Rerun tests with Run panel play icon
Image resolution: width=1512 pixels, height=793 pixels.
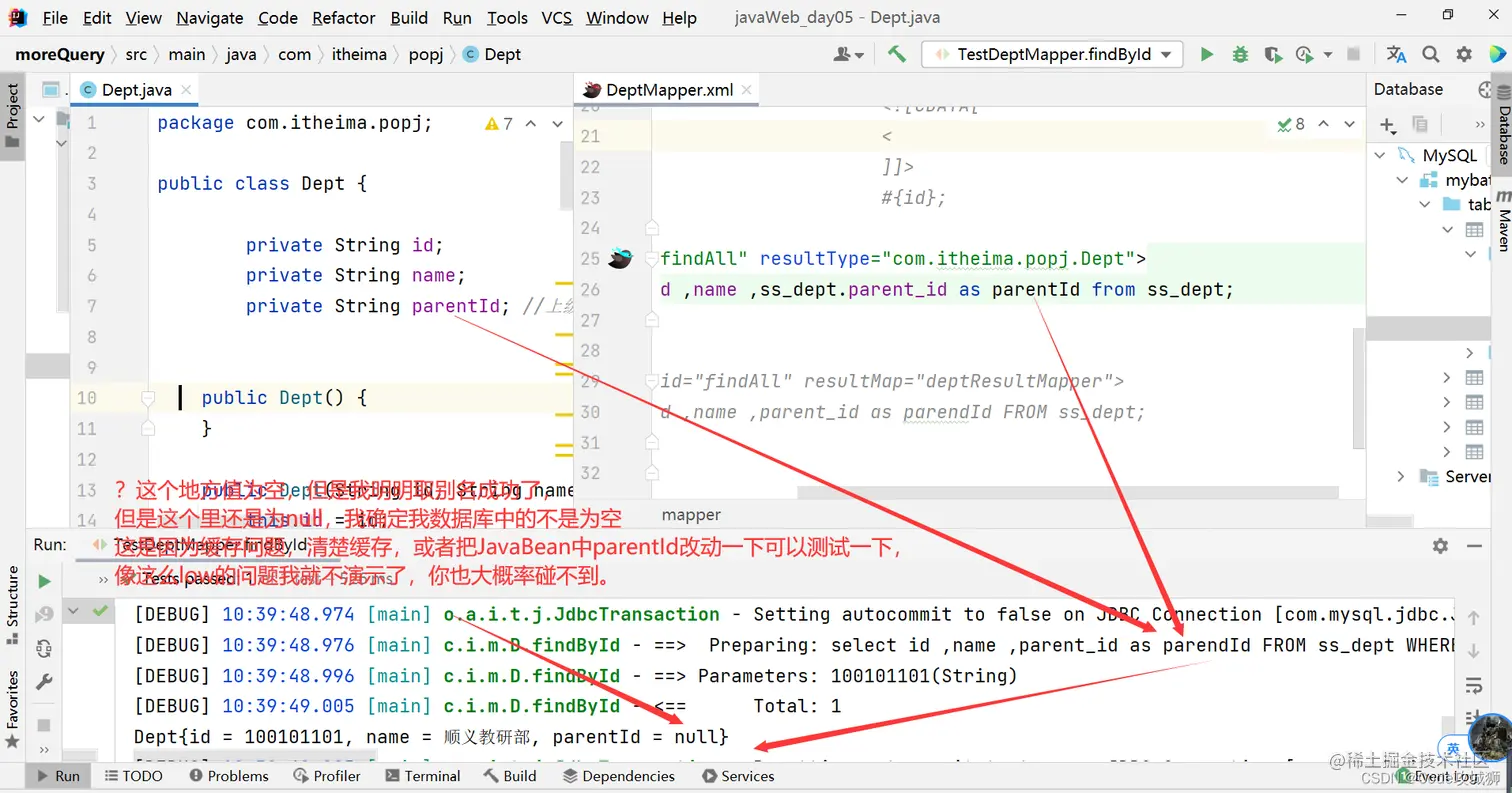point(44,581)
